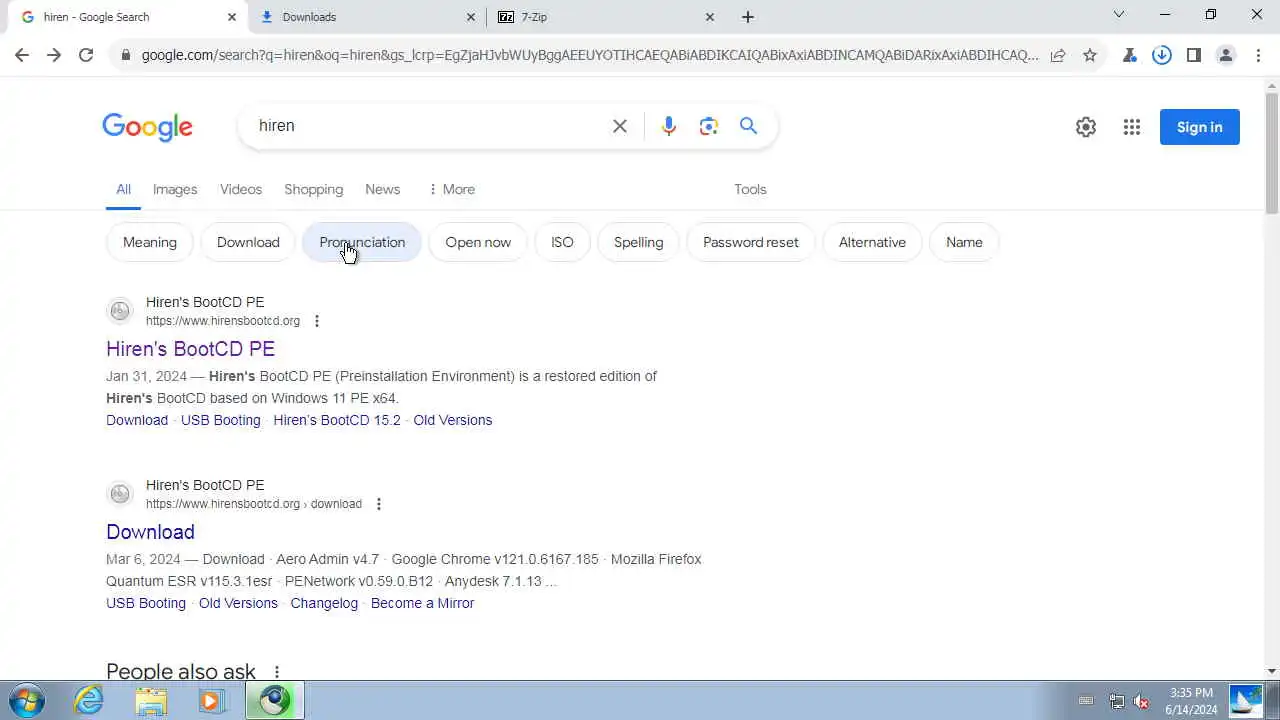Open the Hiren's BootCD 15.2 sitelink
This screenshot has height=720, width=1280.
(336, 420)
